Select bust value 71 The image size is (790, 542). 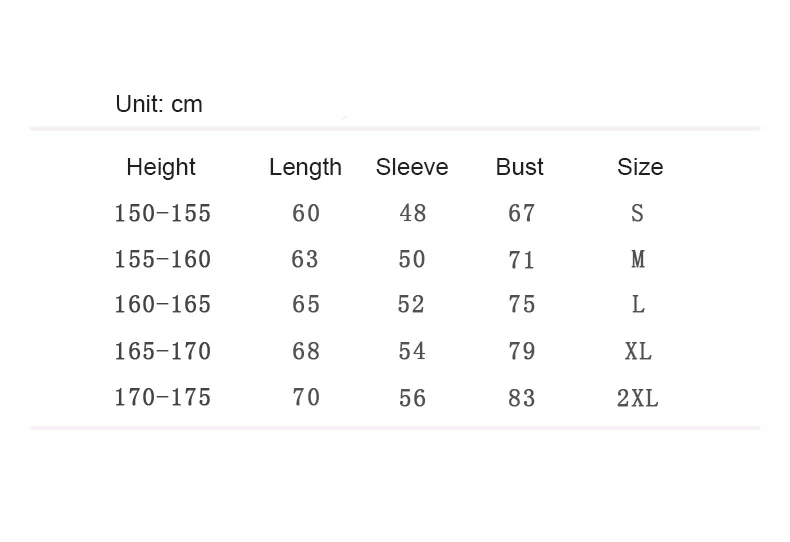(x=521, y=260)
